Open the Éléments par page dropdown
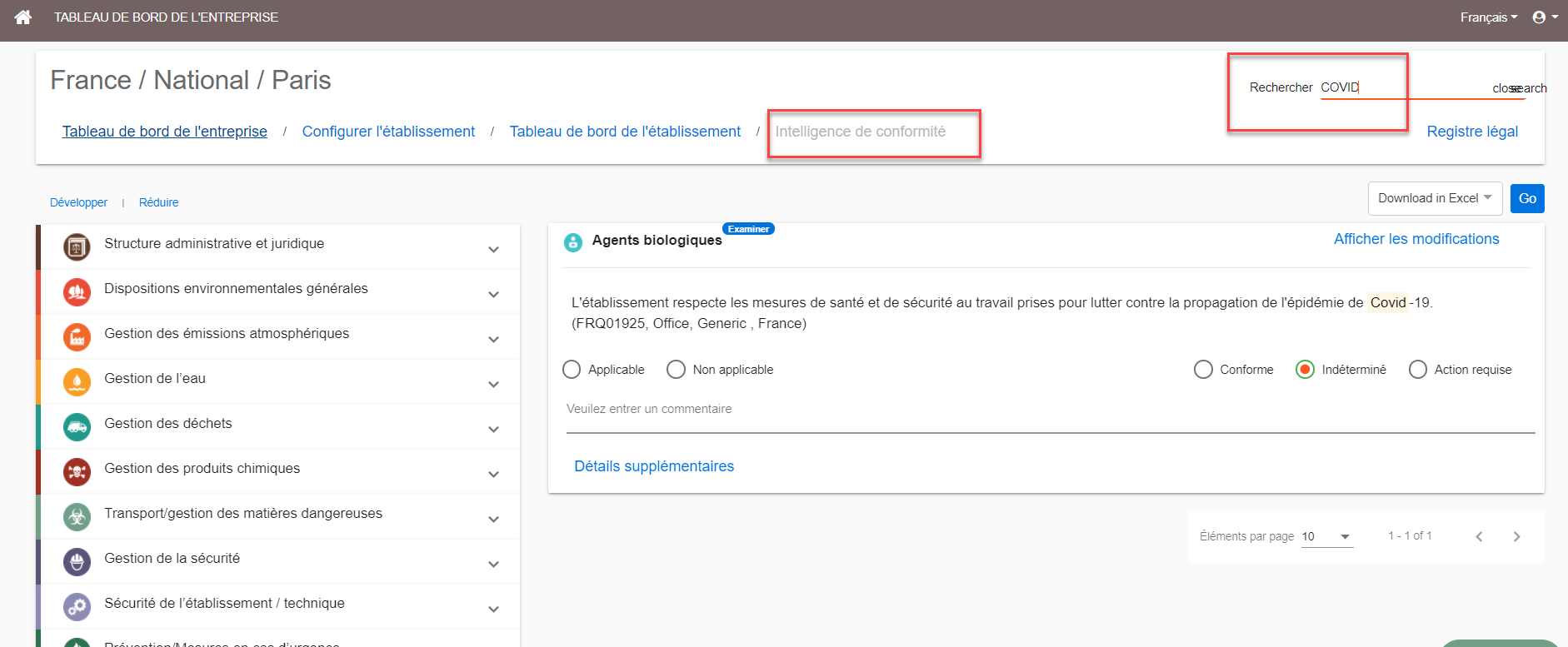1568x647 pixels. 1327,536
